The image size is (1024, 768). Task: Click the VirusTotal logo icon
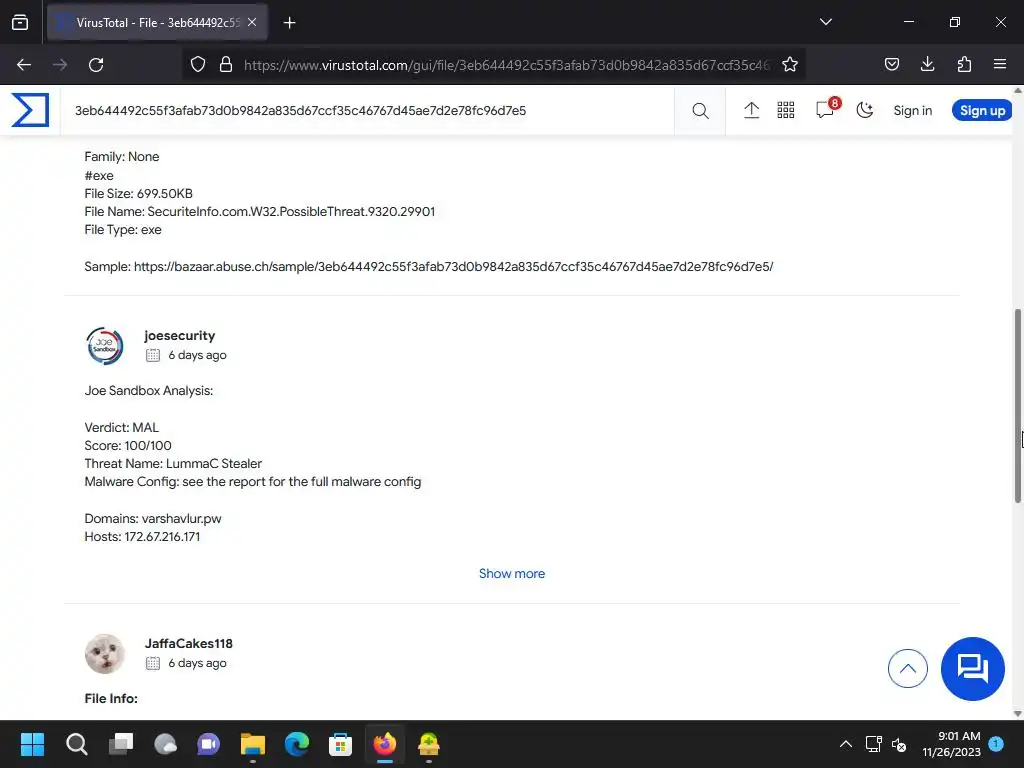pos(30,110)
